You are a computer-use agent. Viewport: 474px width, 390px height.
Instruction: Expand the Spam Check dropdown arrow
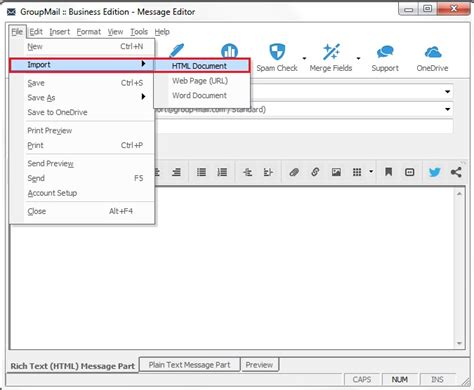point(304,58)
